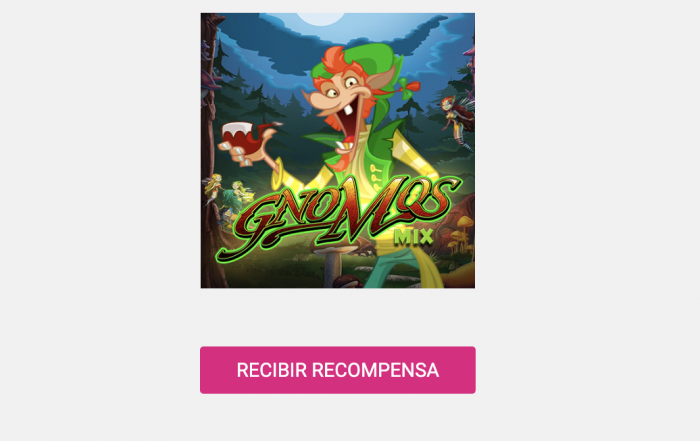Click the word RECIBIR on pink button
This screenshot has width=700, height=441.
[272, 370]
